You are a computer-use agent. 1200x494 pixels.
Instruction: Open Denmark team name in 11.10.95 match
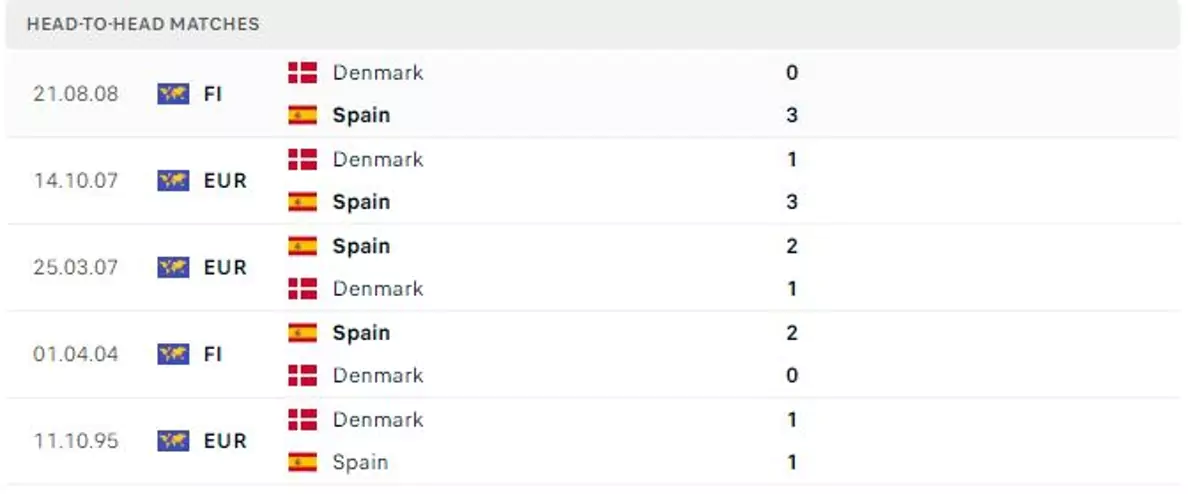pyautogui.click(x=378, y=419)
